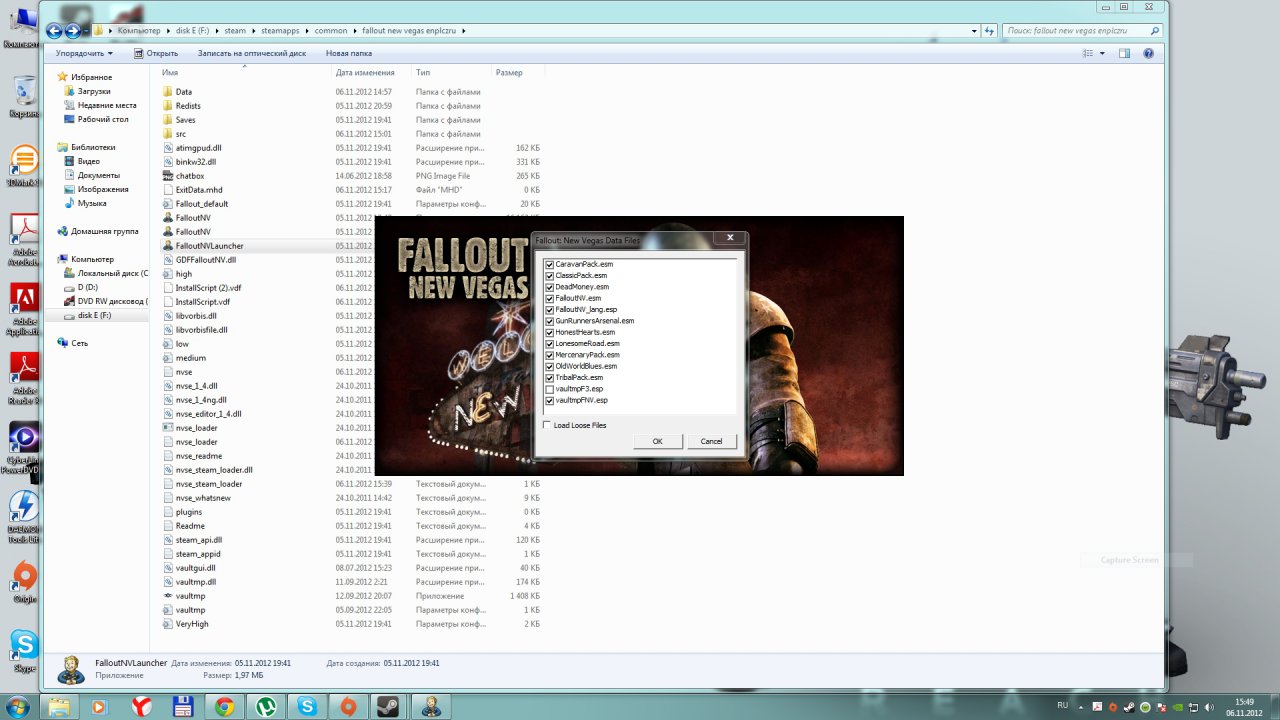Open recent locations dropdown near navigation arrows
This screenshot has width=1280, height=720.
(86, 31)
